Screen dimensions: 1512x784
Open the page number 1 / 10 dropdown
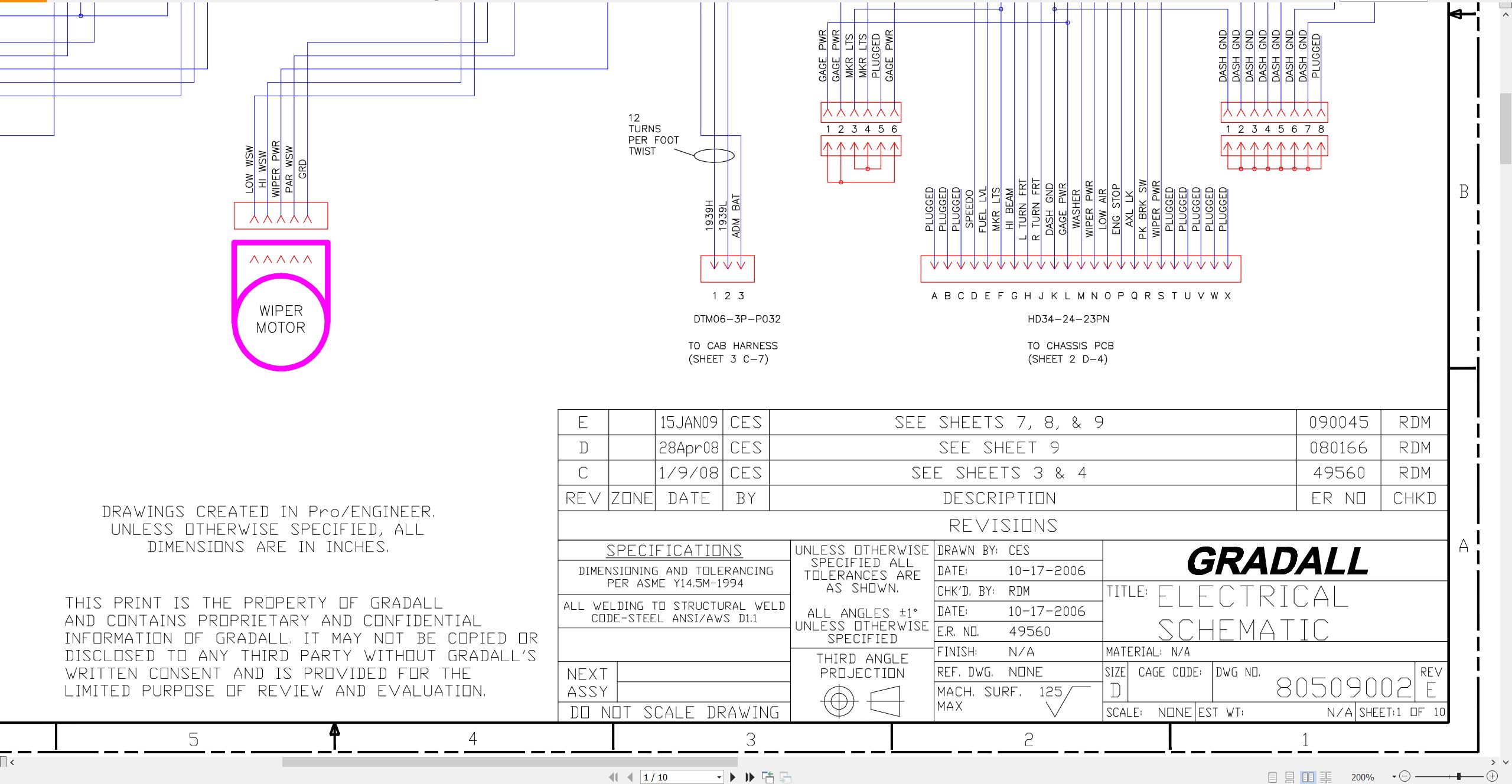click(x=719, y=777)
